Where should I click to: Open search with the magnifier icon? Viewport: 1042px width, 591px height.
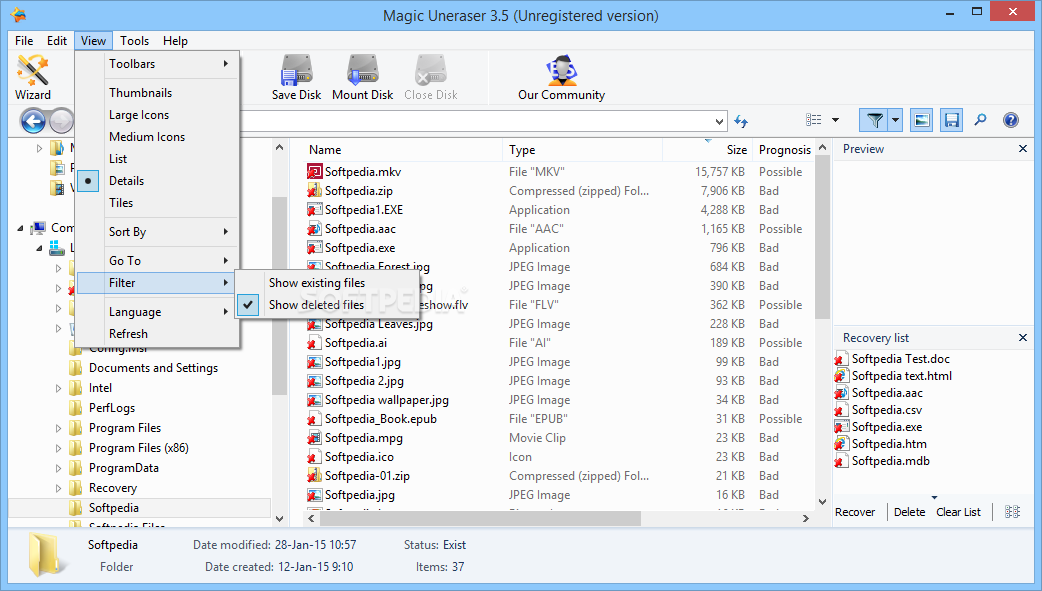pos(980,120)
